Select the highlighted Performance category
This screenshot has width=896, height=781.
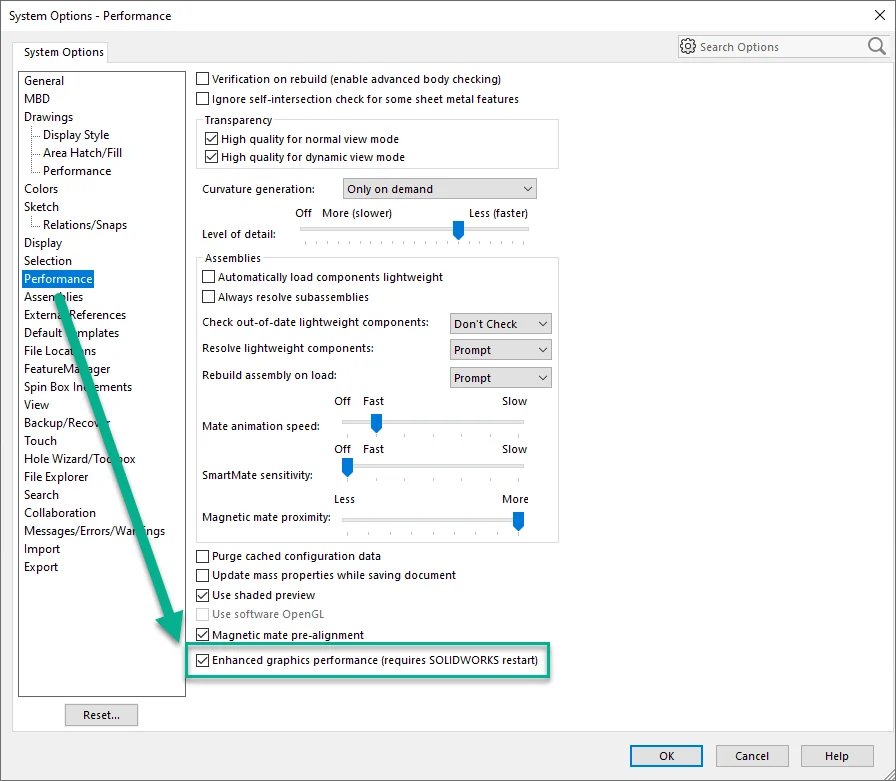coord(58,279)
